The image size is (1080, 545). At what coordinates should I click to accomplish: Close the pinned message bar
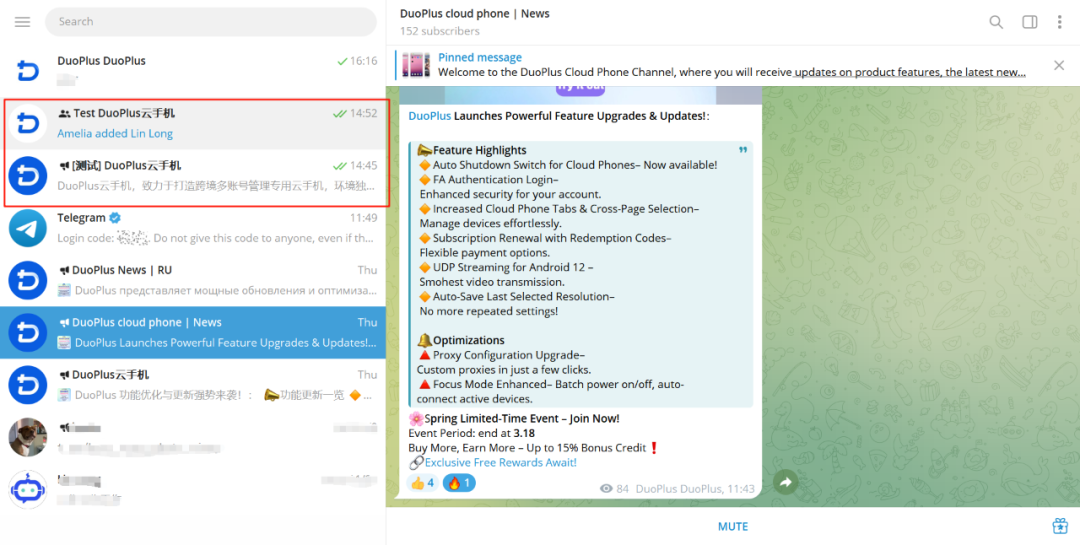pos(1059,65)
